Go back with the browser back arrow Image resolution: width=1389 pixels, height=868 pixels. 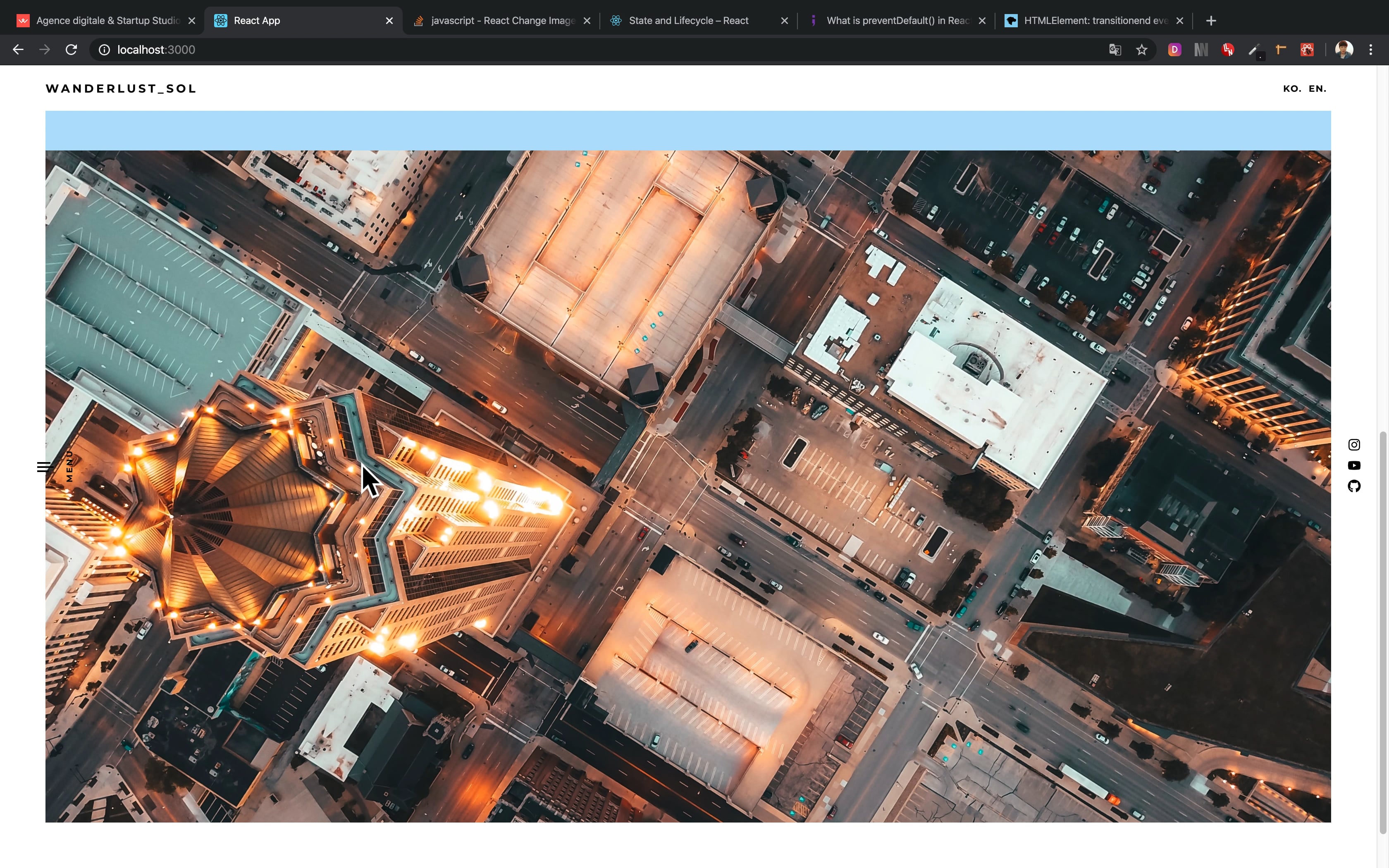coord(18,50)
